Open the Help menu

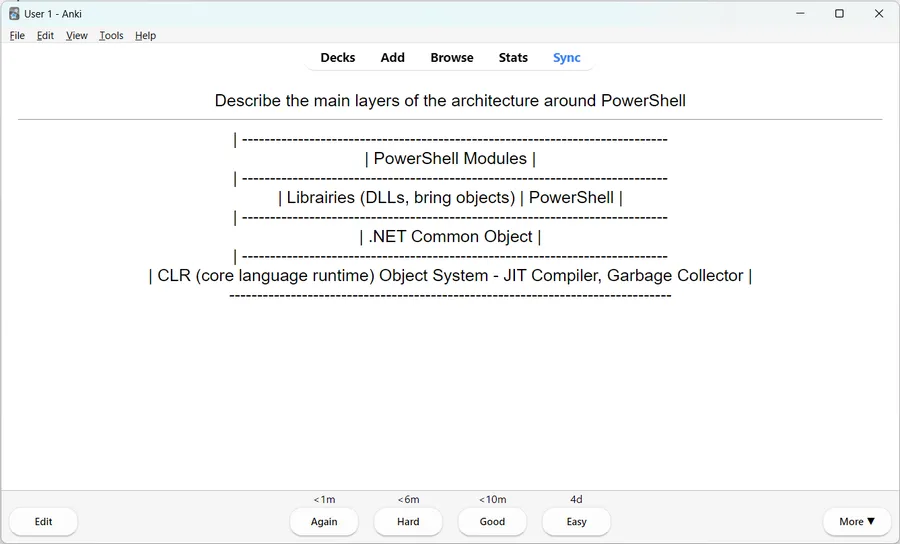pyautogui.click(x=145, y=36)
